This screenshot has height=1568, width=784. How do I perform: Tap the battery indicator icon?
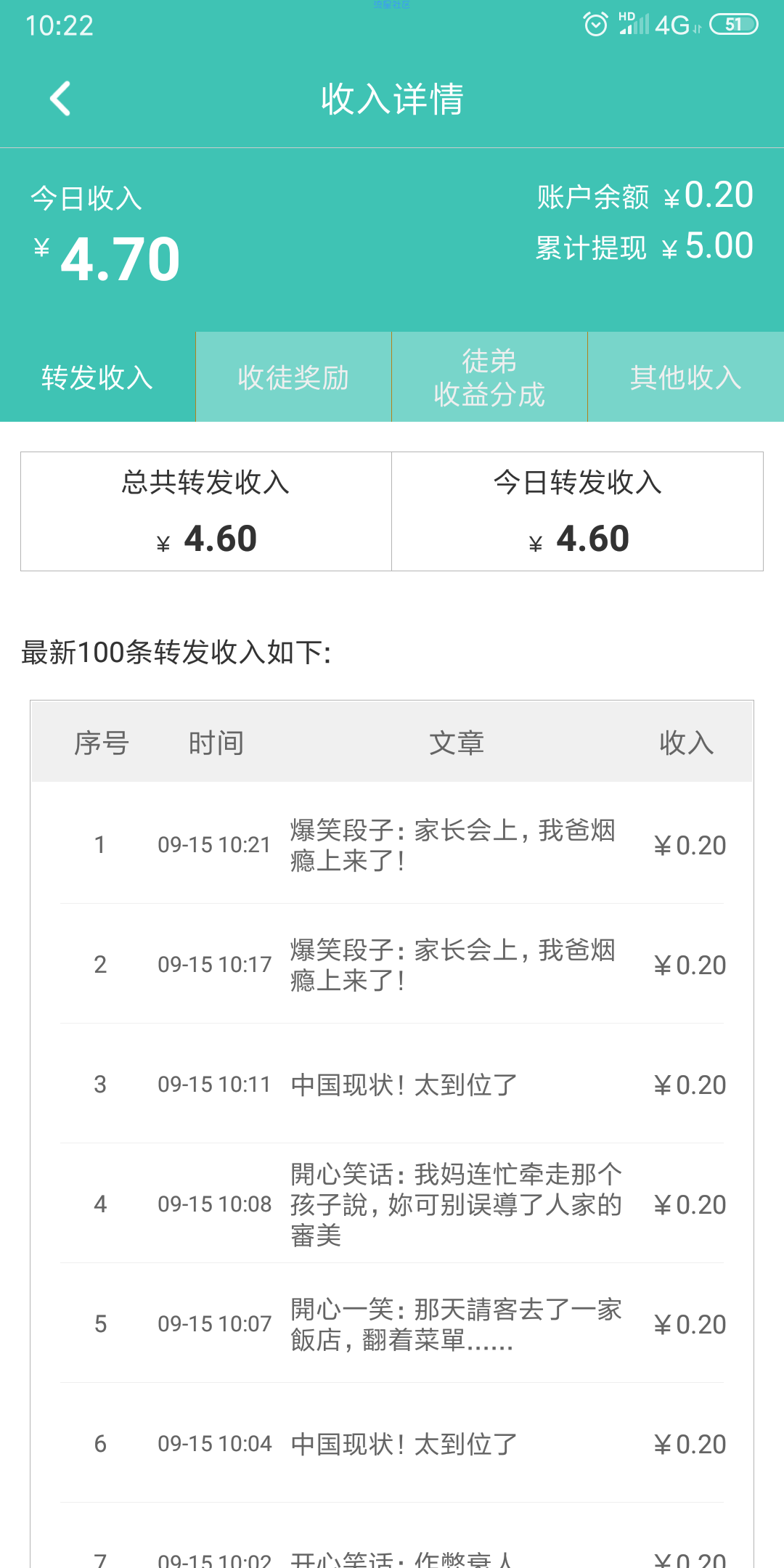(733, 25)
